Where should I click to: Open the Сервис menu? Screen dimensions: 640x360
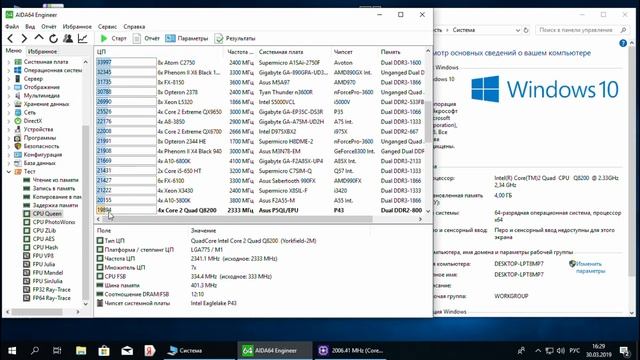(107, 27)
